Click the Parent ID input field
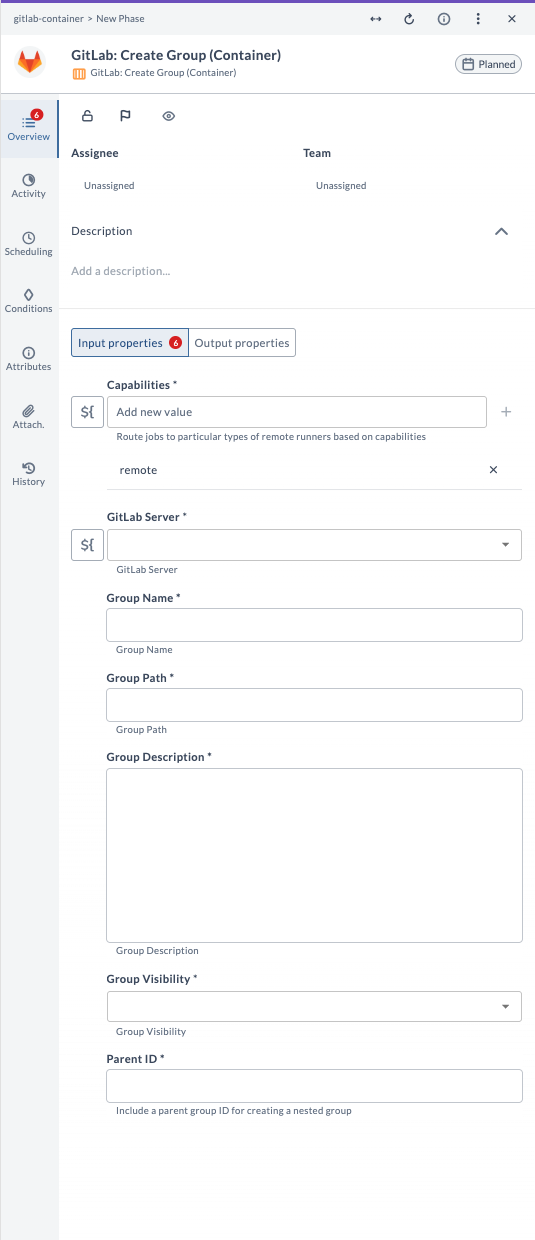This screenshot has height=1240, width=535. [314, 1086]
